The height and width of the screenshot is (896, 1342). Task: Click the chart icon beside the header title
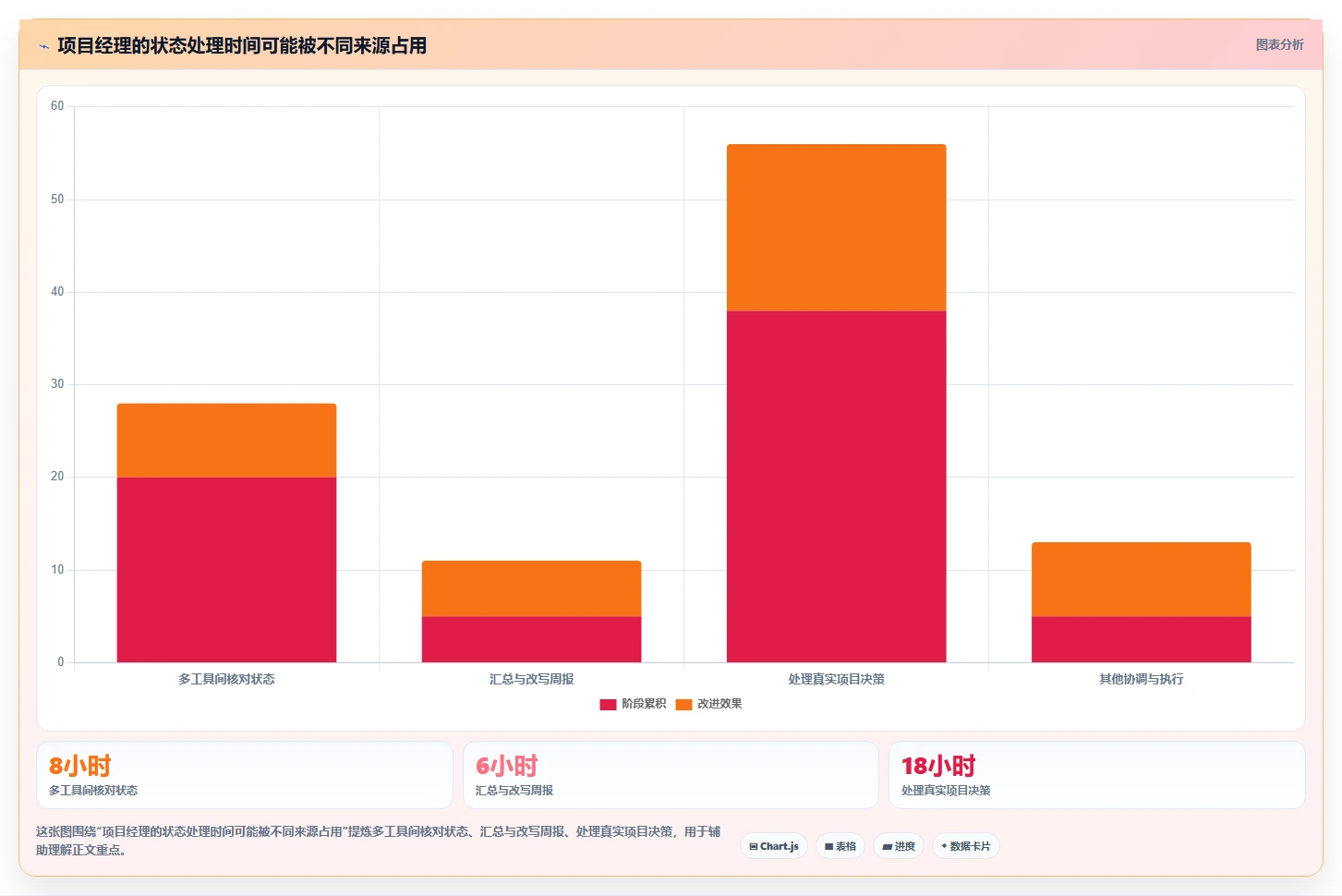pos(43,46)
